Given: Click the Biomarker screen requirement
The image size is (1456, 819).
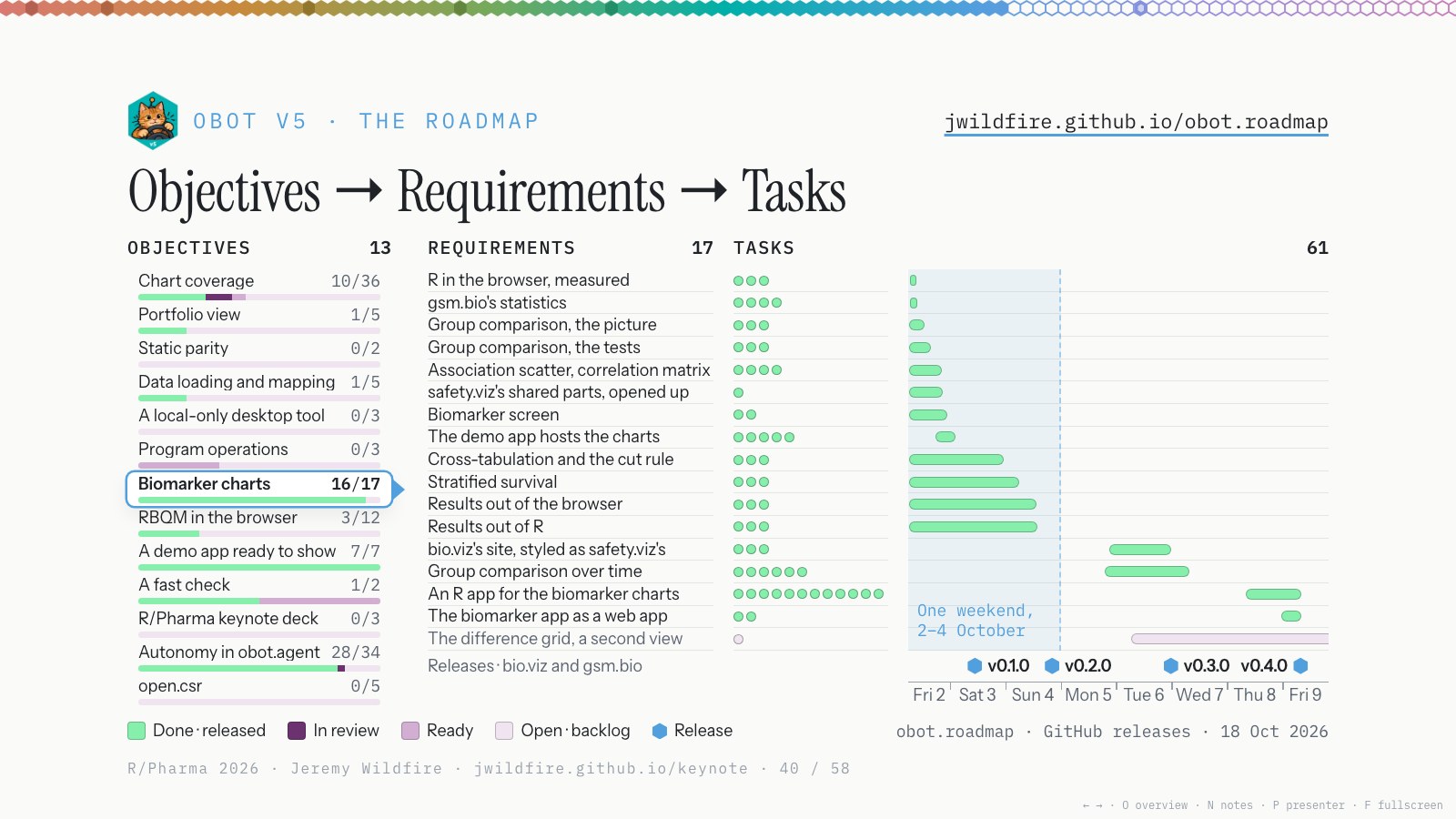Looking at the screenshot, I should [571, 414].
